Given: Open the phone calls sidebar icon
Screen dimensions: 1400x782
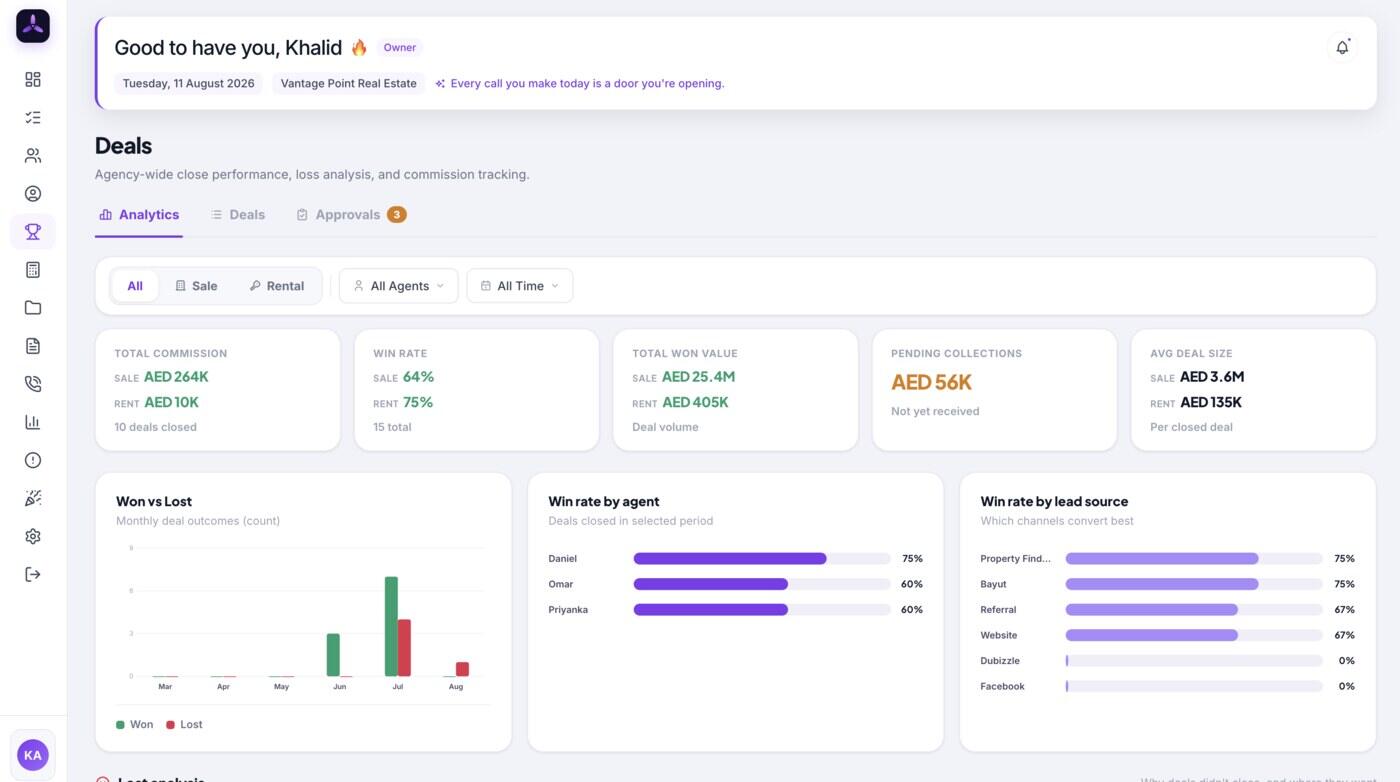Looking at the screenshot, I should [x=33, y=384].
